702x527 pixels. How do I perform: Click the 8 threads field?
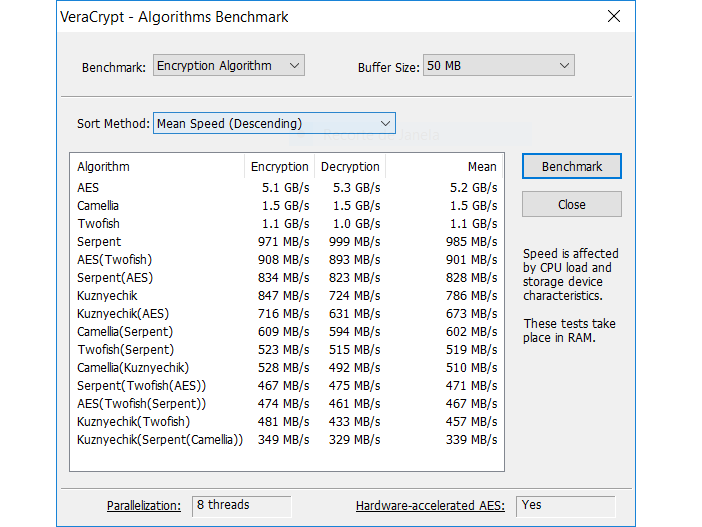coord(242,506)
